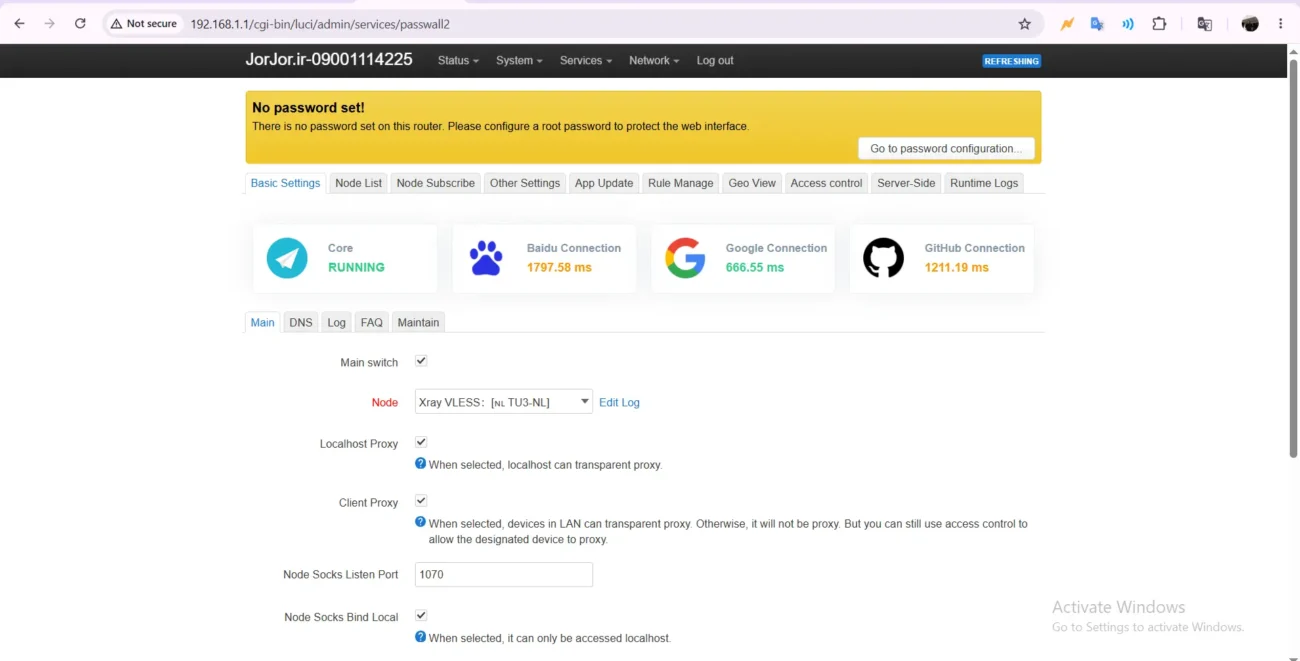
Task: Open the Chrome three-dot menu
Action: point(1280,24)
